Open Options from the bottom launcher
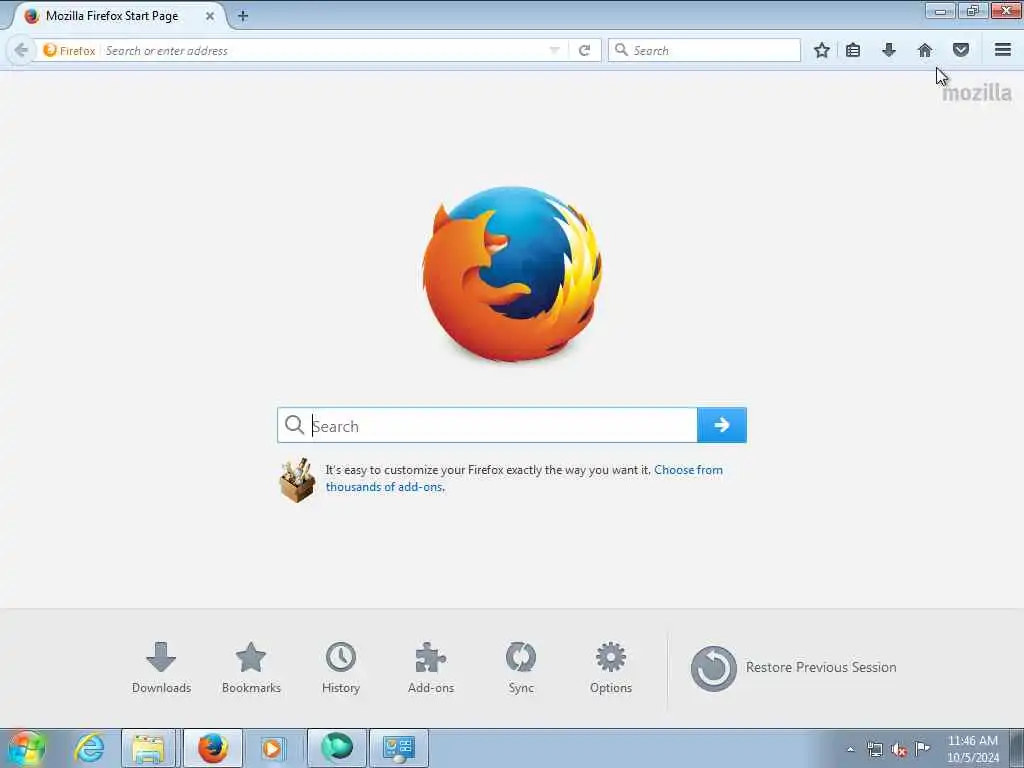1024x768 pixels. (611, 667)
